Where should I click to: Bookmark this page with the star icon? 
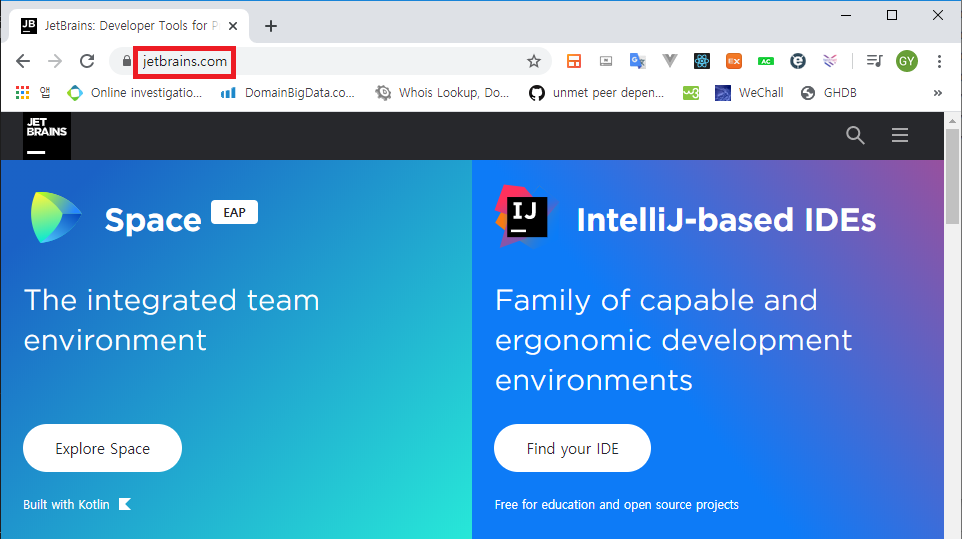pos(534,61)
